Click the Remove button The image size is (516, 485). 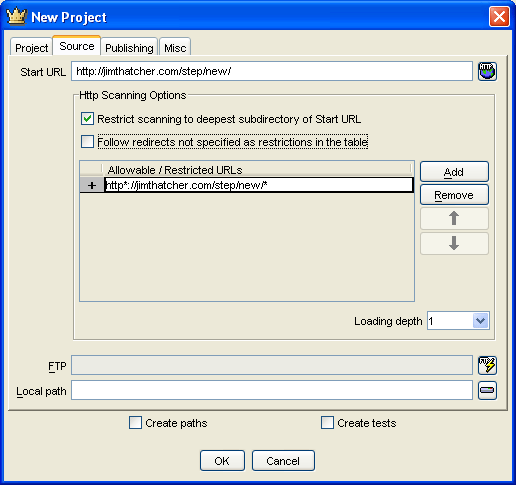[x=454, y=195]
